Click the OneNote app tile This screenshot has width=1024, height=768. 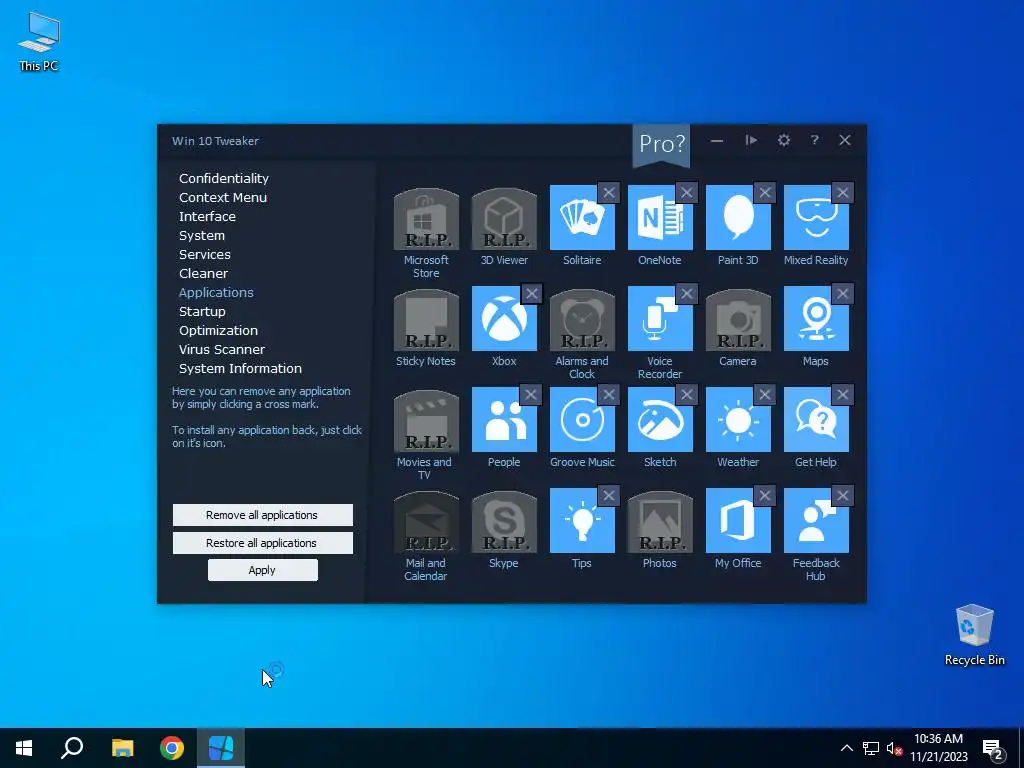(660, 217)
